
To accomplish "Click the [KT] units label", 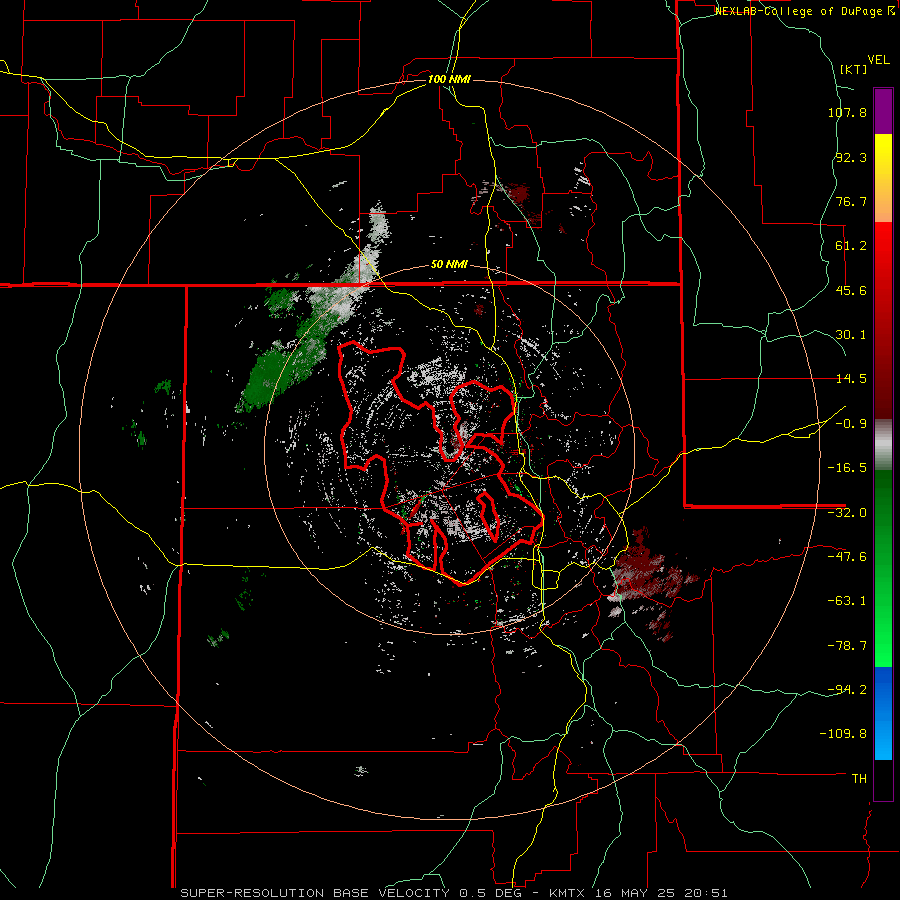I will [x=853, y=69].
